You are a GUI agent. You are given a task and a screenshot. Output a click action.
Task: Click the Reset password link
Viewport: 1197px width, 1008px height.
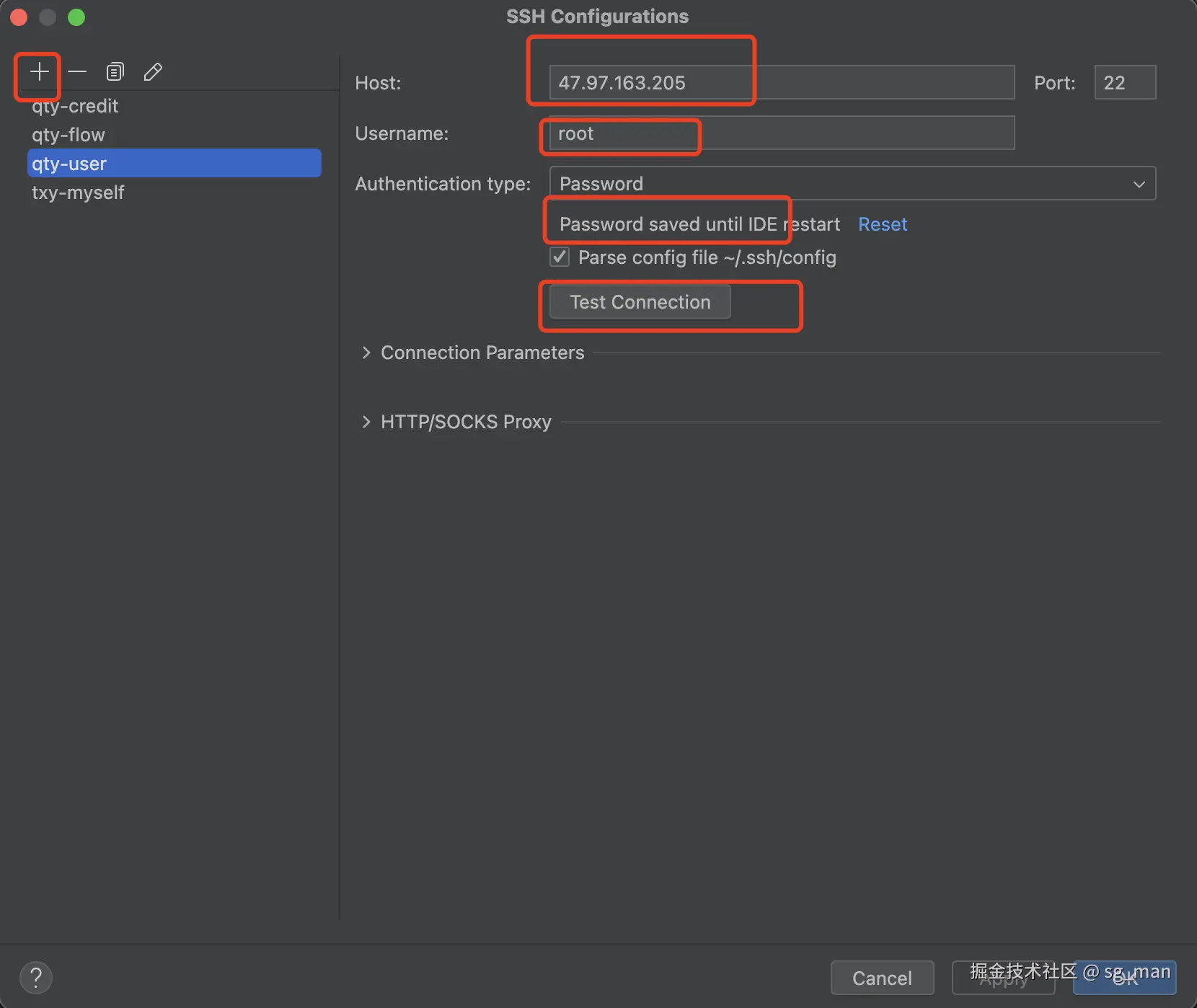point(883,224)
